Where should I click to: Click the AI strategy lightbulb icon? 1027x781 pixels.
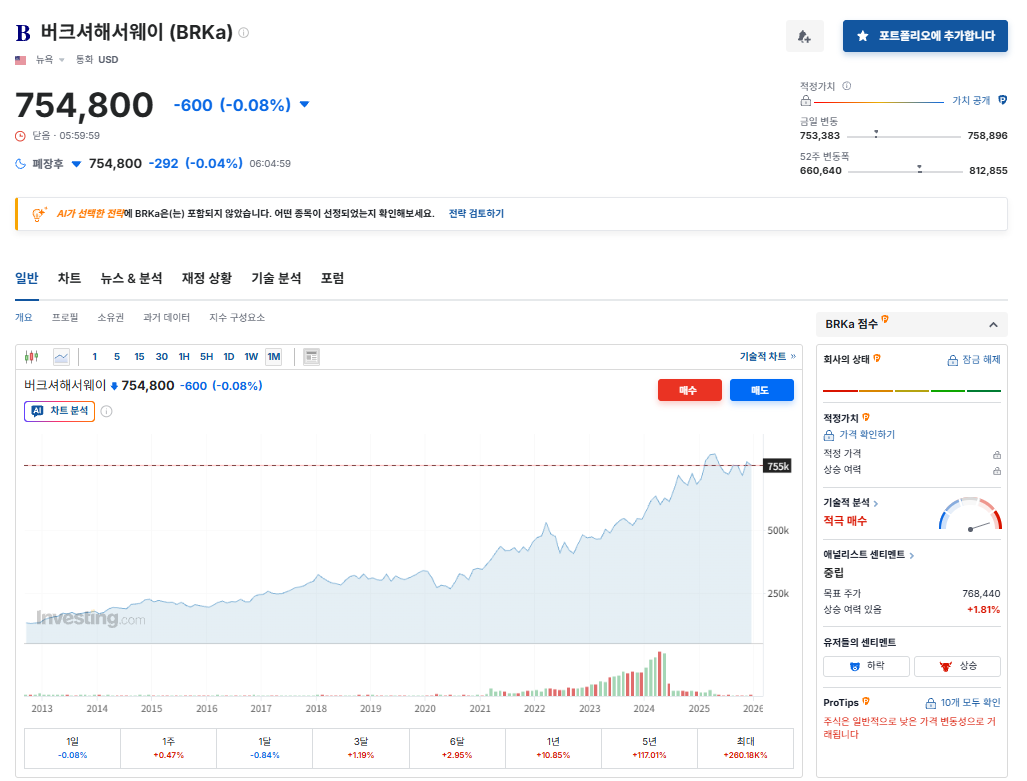tap(39, 214)
